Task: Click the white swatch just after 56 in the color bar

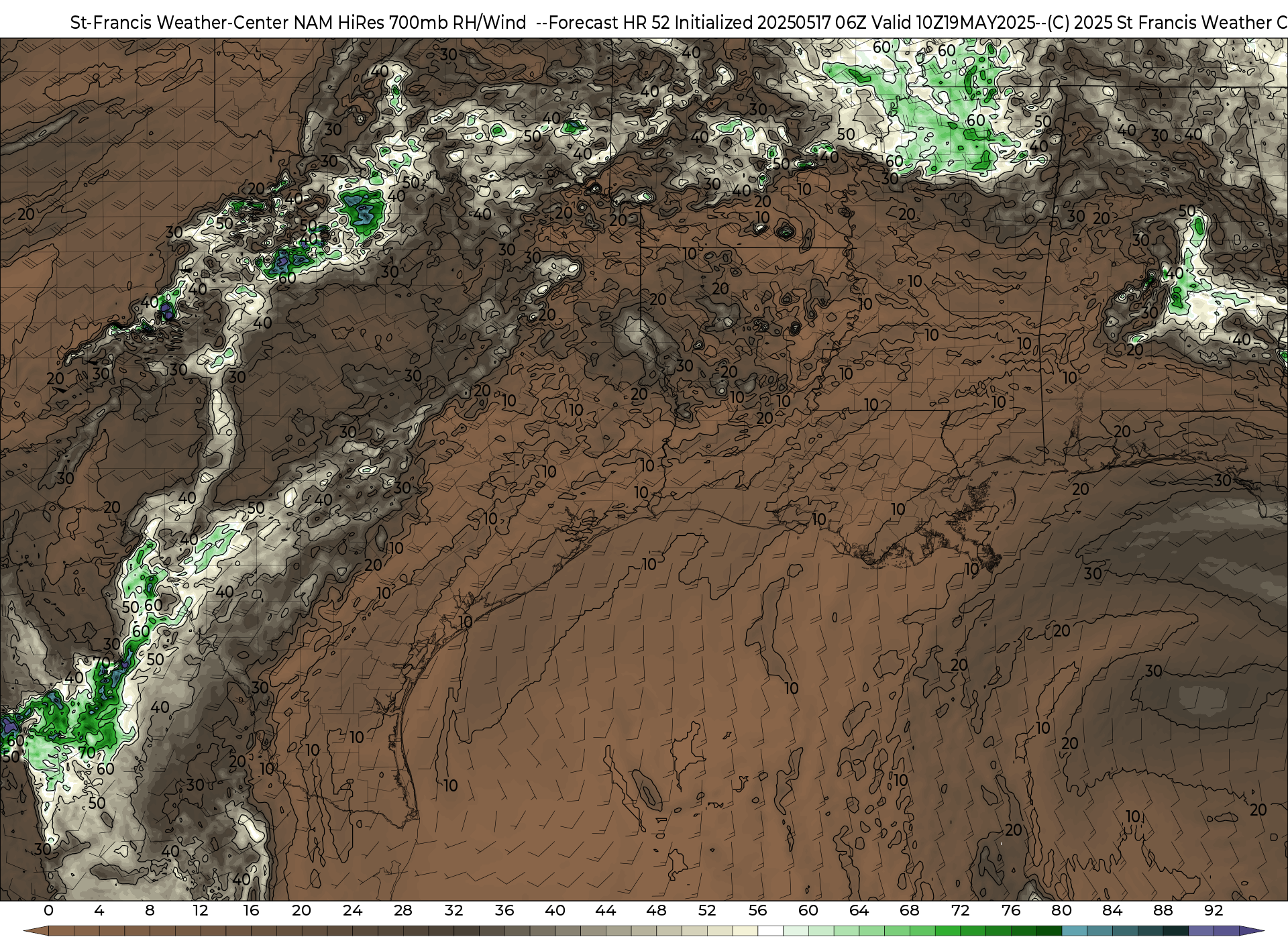Action: 770,931
